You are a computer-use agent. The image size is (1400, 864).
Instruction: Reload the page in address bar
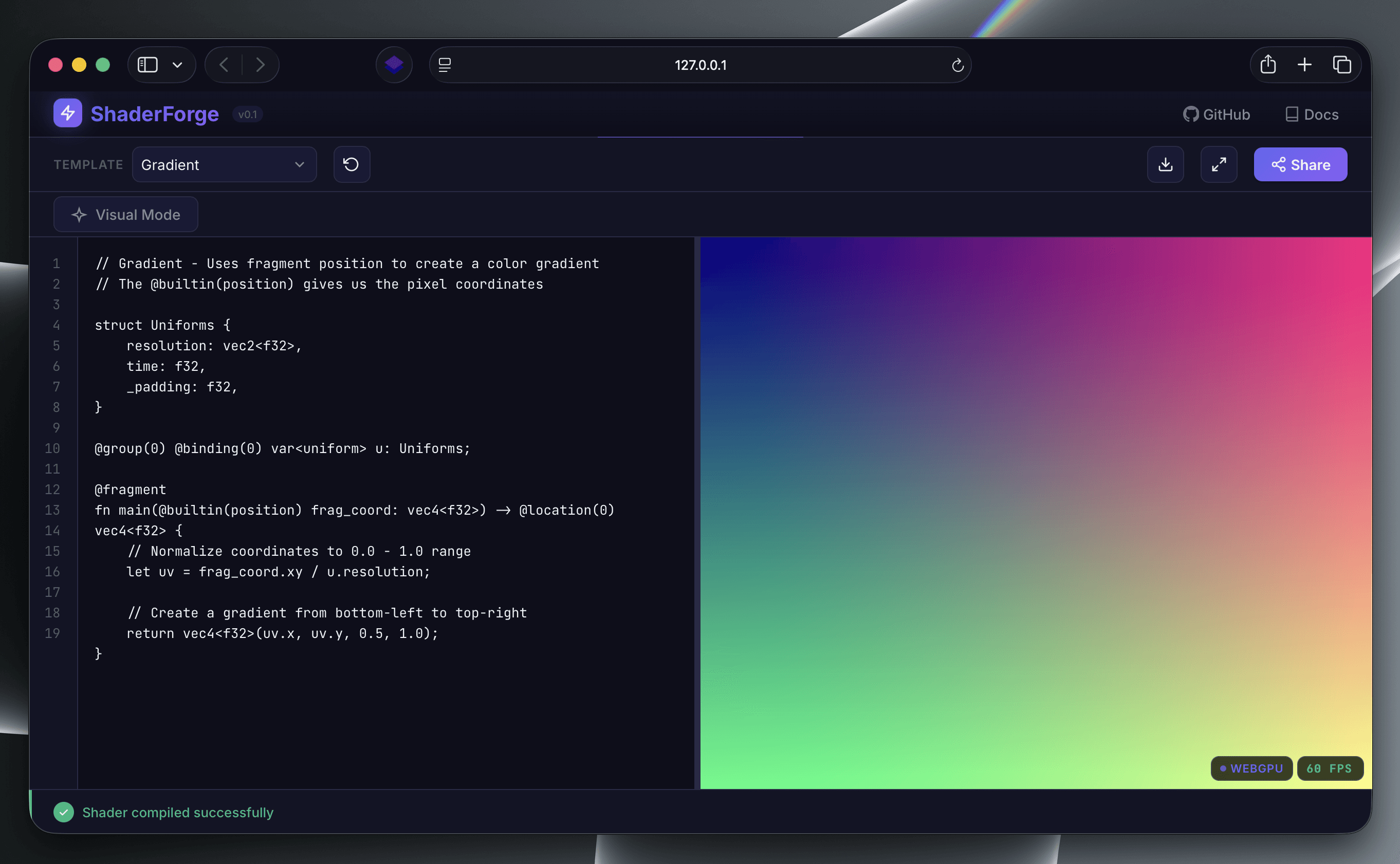point(957,65)
